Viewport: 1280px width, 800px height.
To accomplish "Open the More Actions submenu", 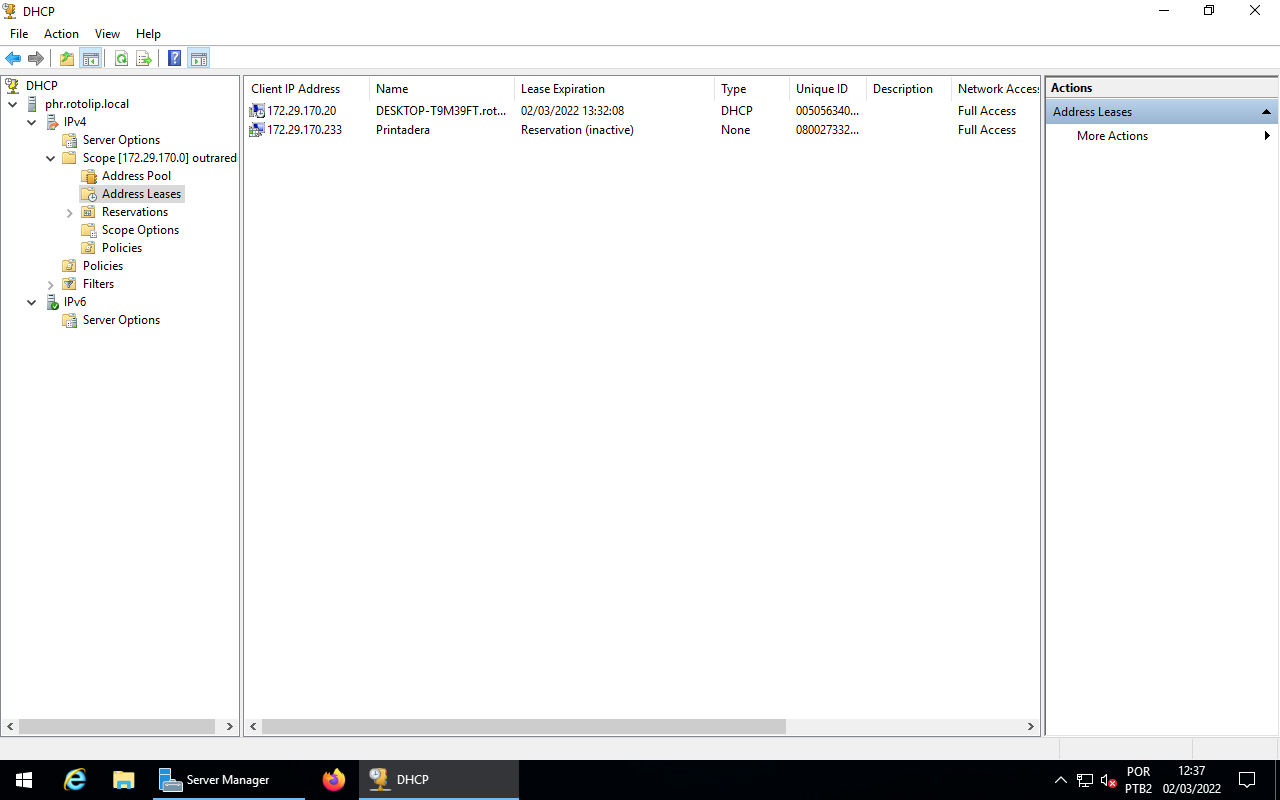I will pos(1111,135).
